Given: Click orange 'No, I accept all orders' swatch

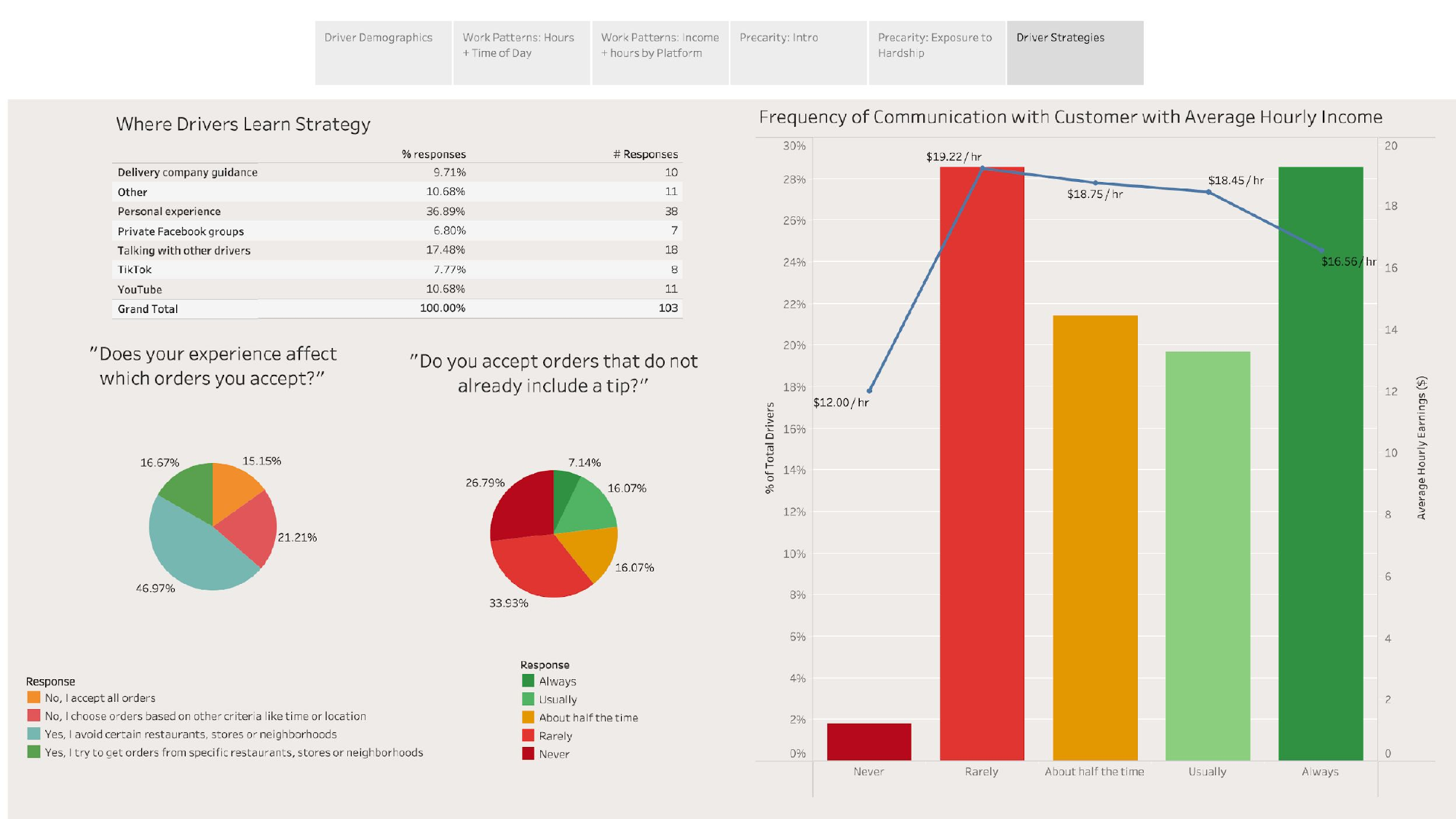Looking at the screenshot, I should [x=33, y=697].
